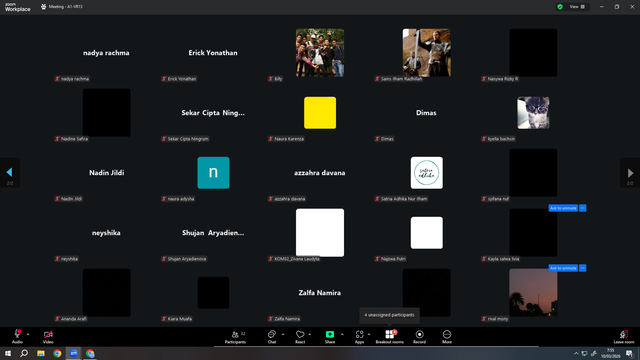Viewport: 640px width, 360px height.
Task: Expand share options arrow beside Share
Action: point(342,334)
